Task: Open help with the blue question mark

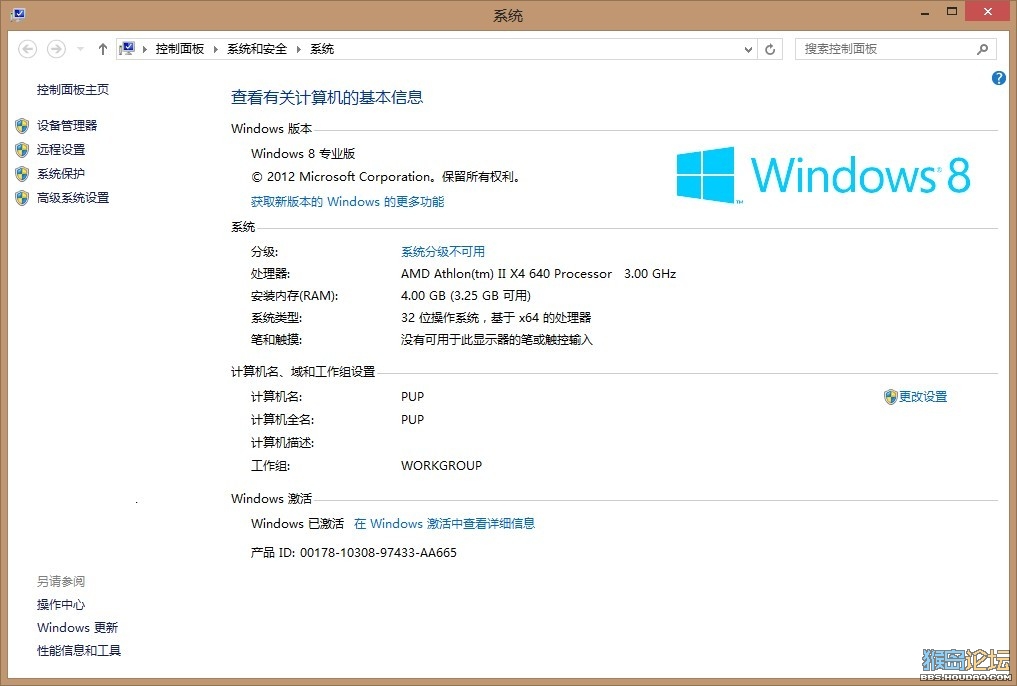Action: tap(999, 78)
